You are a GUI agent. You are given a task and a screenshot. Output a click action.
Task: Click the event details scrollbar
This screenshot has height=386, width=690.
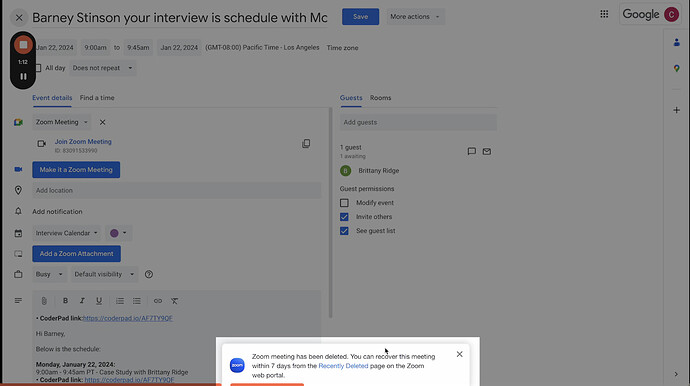330,213
